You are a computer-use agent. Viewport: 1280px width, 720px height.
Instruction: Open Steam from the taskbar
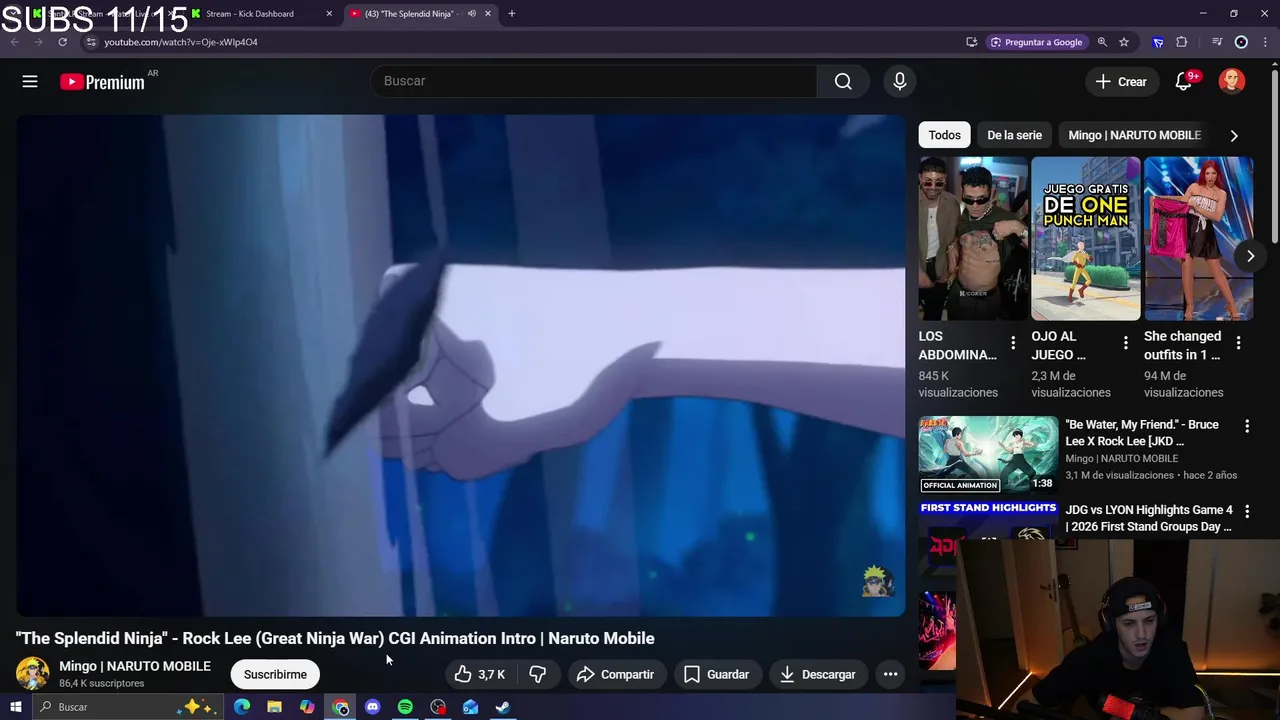pos(503,707)
